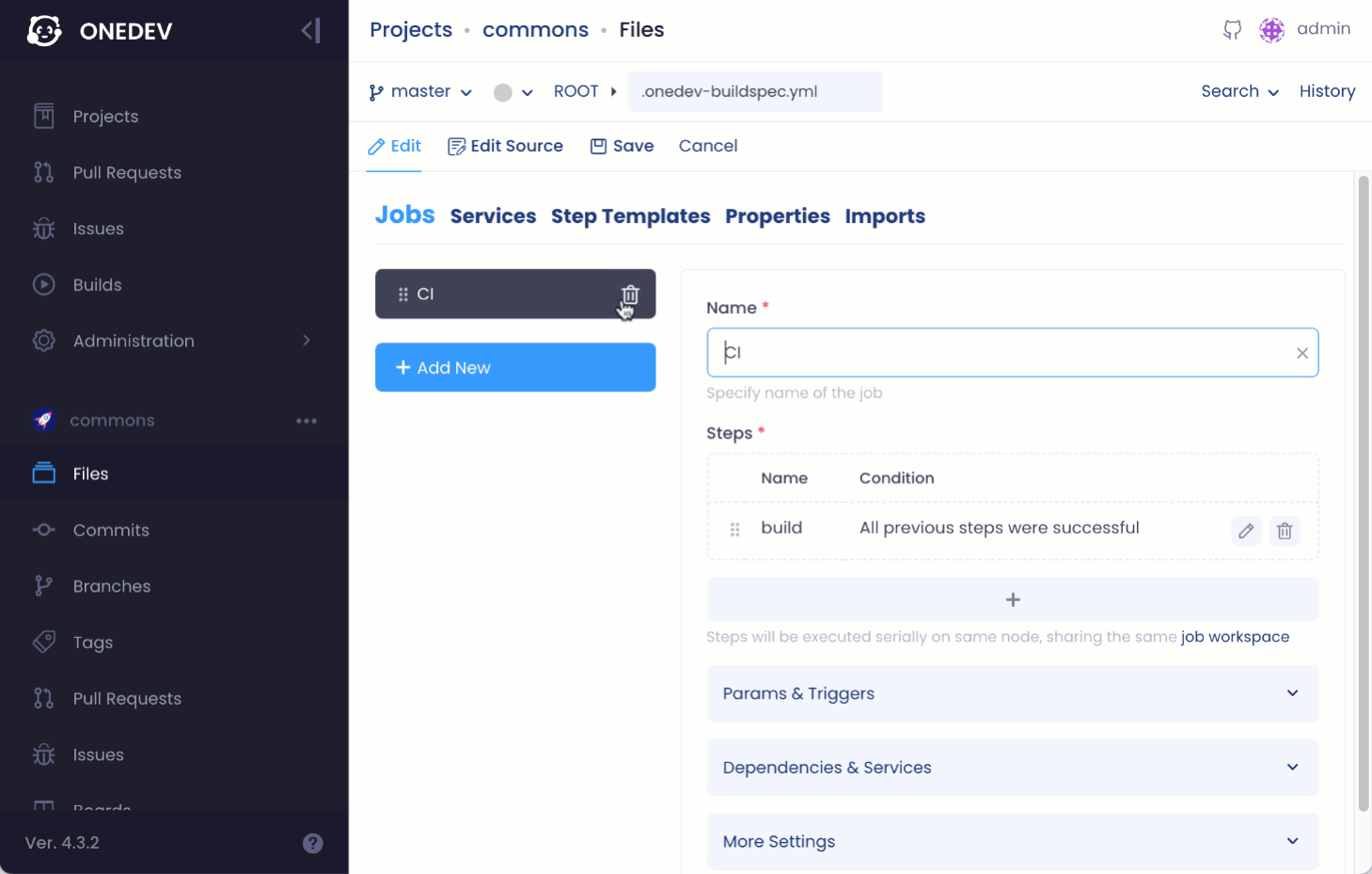Screen dimensions: 1372x874
Task: Click the commons project rocket avatar
Action: (44, 420)
